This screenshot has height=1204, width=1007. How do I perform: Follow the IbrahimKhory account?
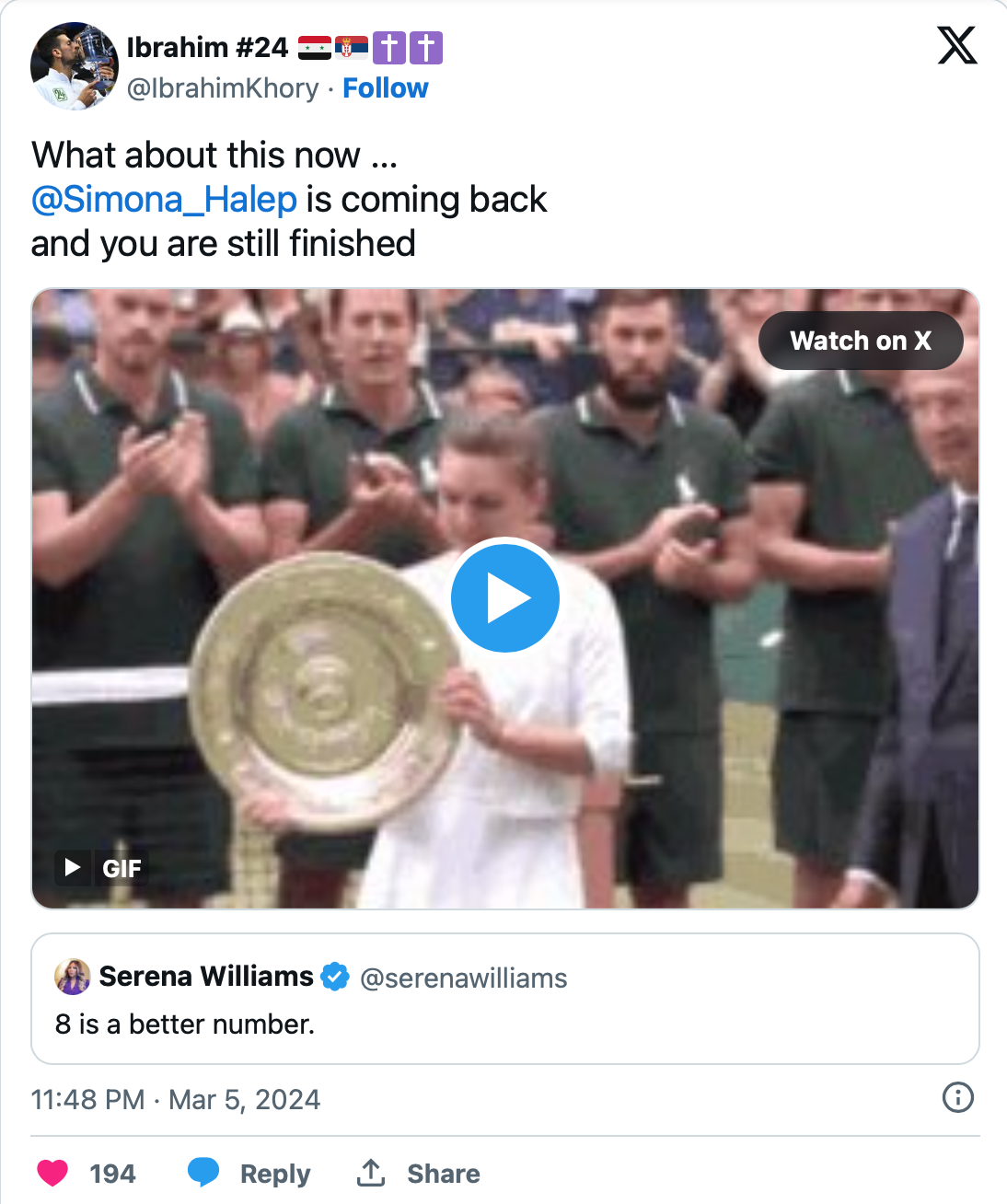pos(385,88)
